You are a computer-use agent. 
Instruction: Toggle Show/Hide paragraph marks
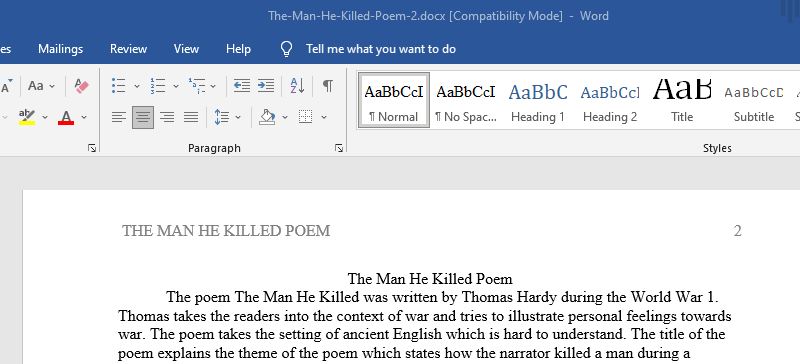pos(328,86)
